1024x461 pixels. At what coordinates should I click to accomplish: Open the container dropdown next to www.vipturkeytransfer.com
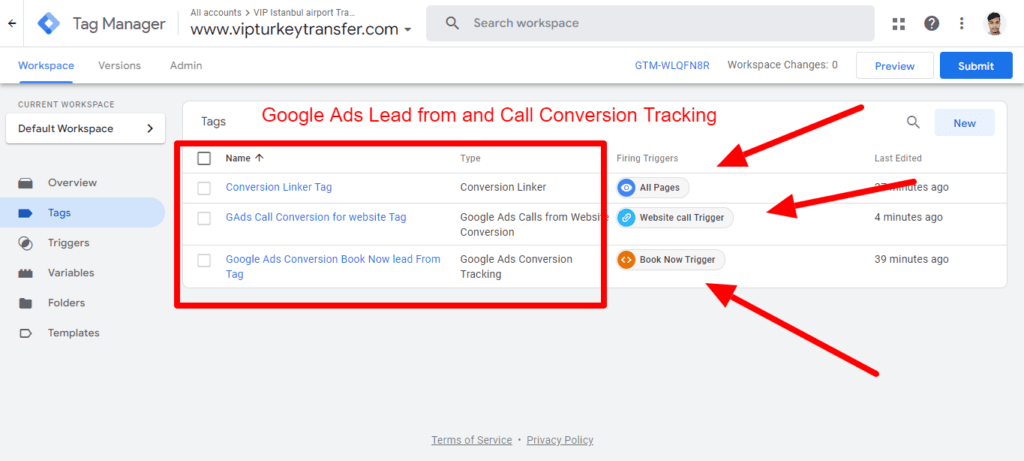click(x=408, y=30)
